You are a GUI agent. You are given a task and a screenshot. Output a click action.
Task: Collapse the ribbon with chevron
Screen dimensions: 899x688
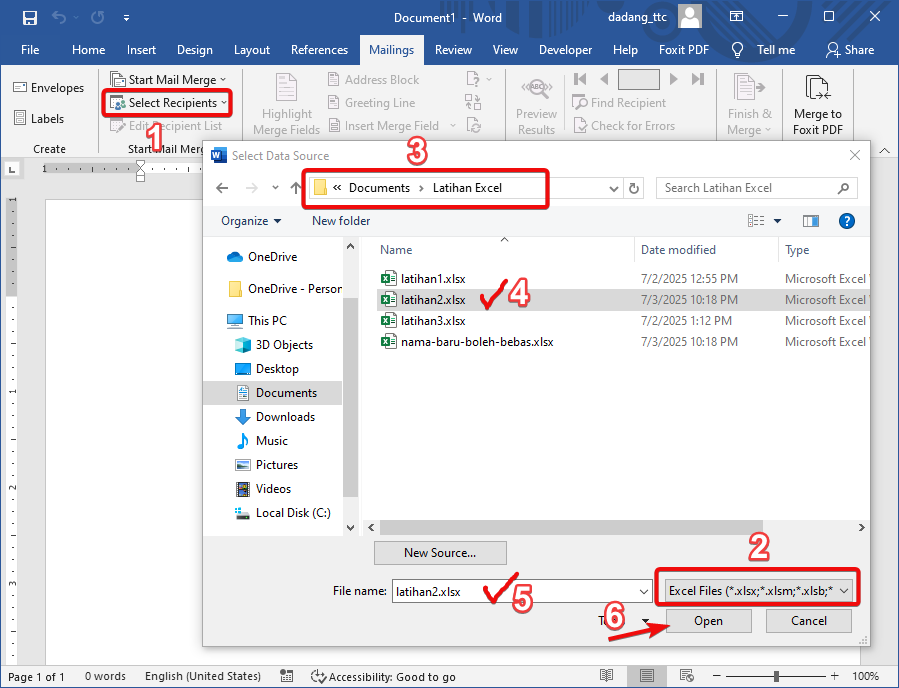tap(885, 151)
